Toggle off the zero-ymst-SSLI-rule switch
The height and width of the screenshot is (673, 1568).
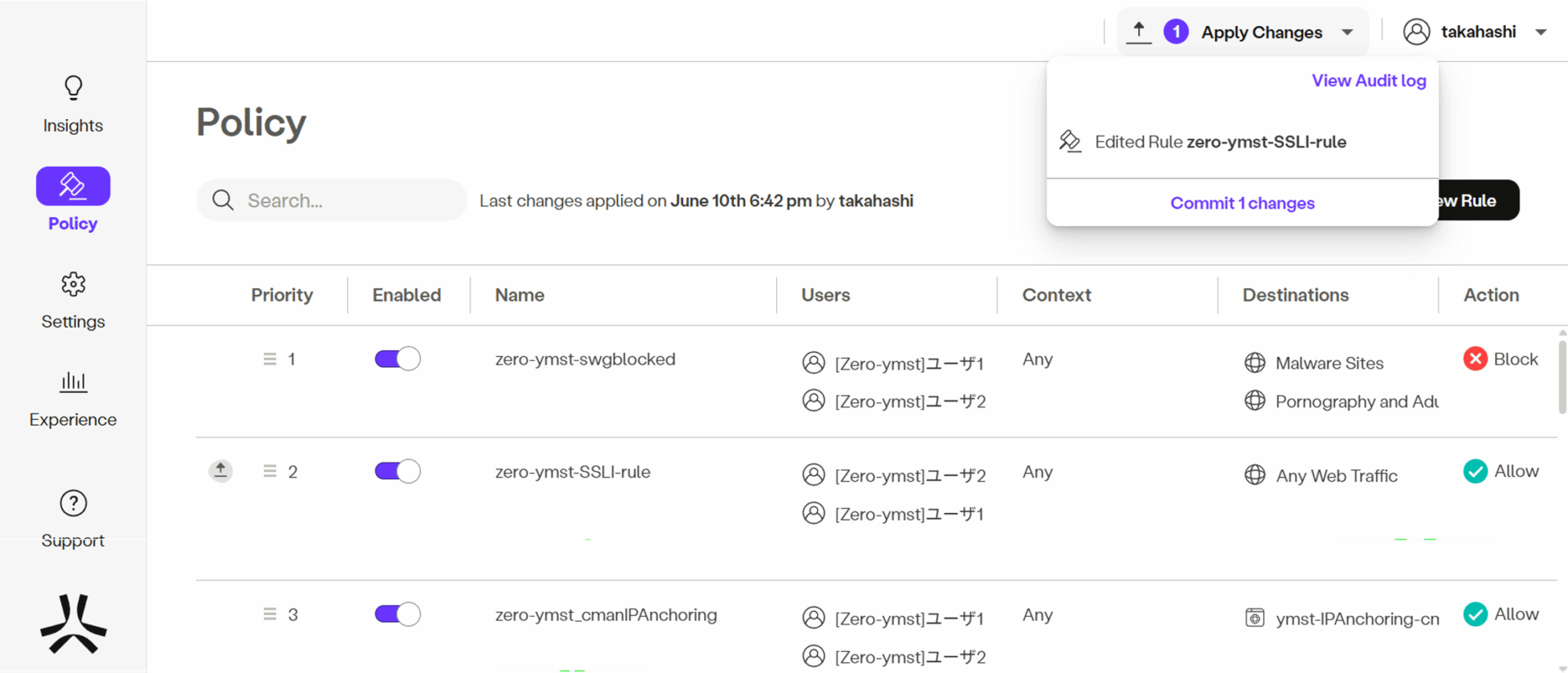pos(397,471)
